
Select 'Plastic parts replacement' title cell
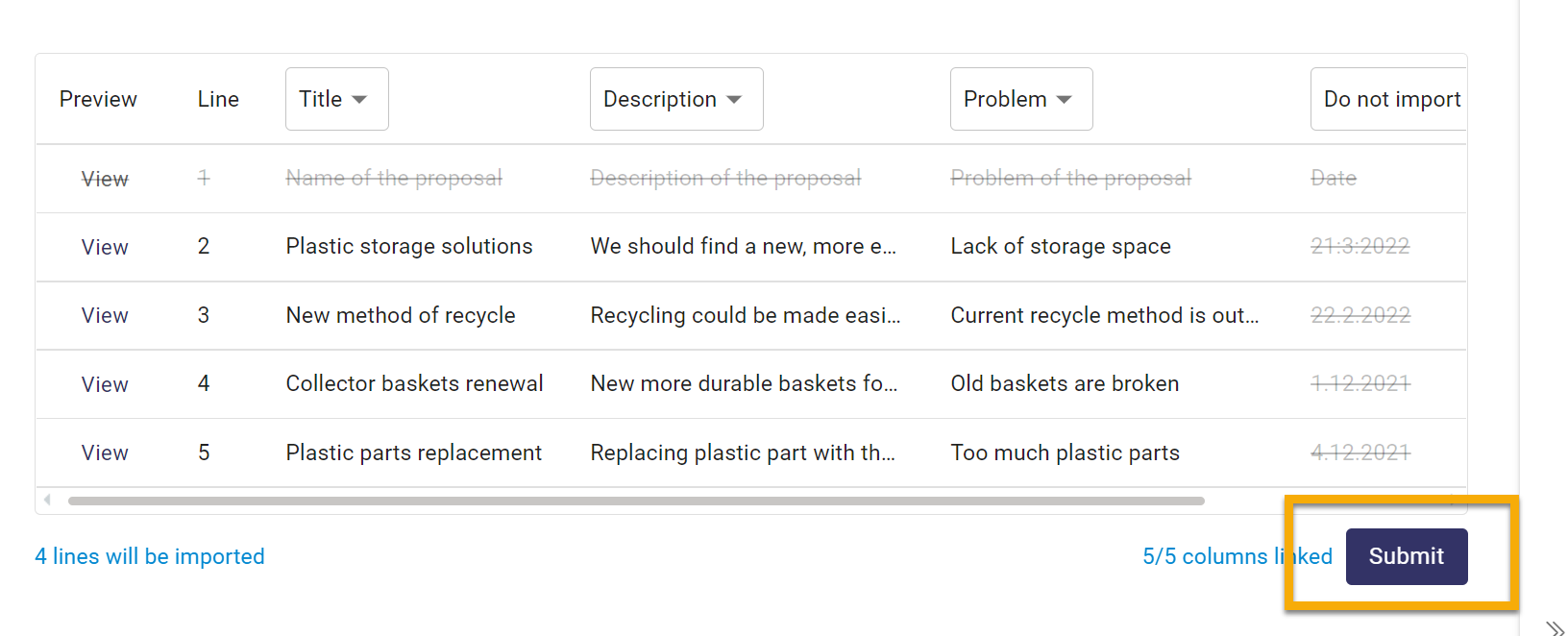pos(414,453)
